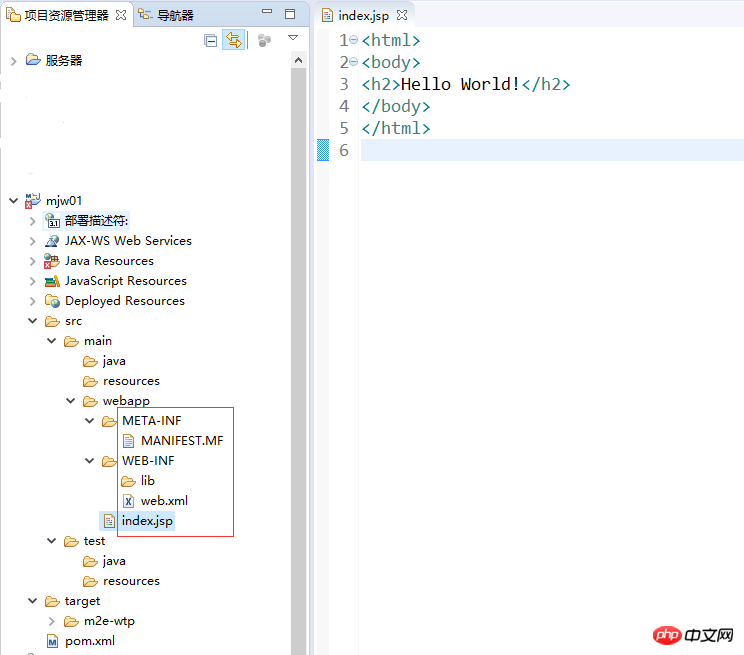Collapse the WEB-INF folder

pos(89,460)
